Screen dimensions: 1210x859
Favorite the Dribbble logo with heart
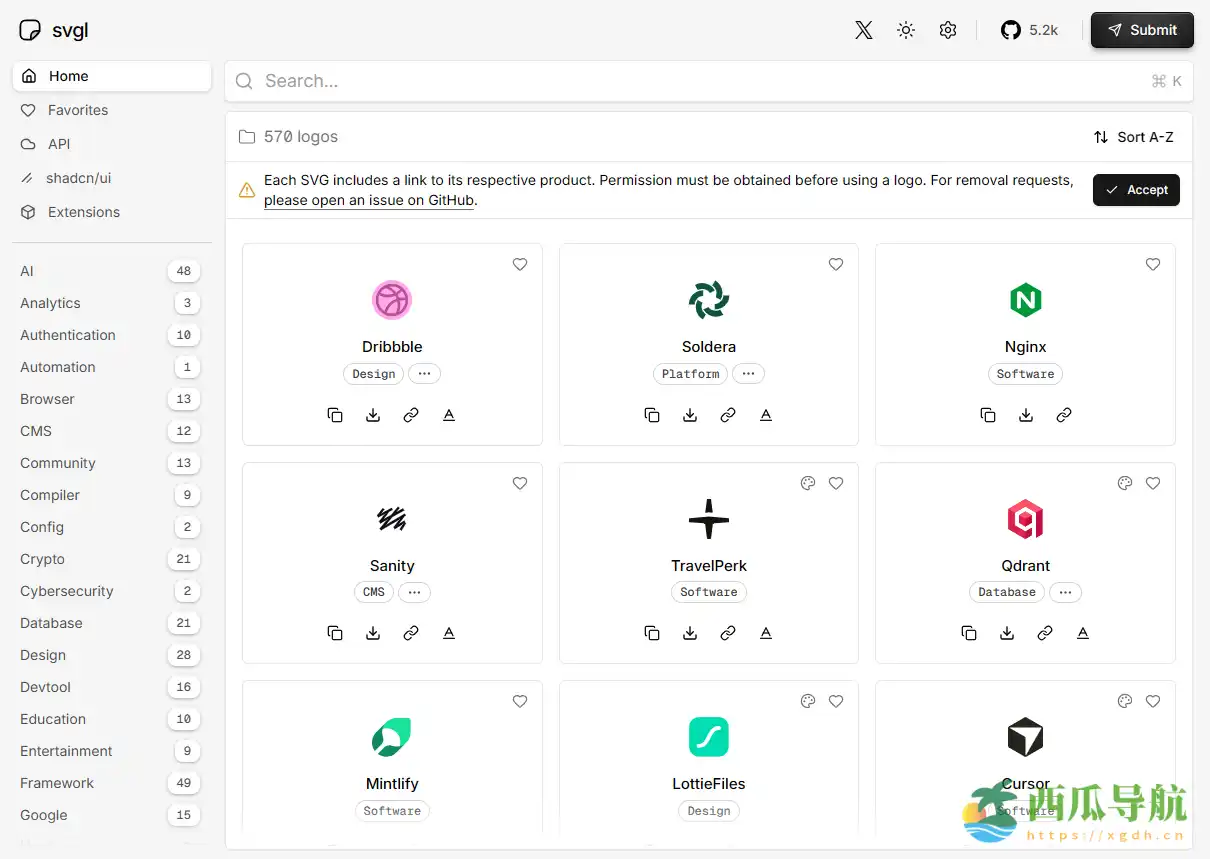point(520,265)
